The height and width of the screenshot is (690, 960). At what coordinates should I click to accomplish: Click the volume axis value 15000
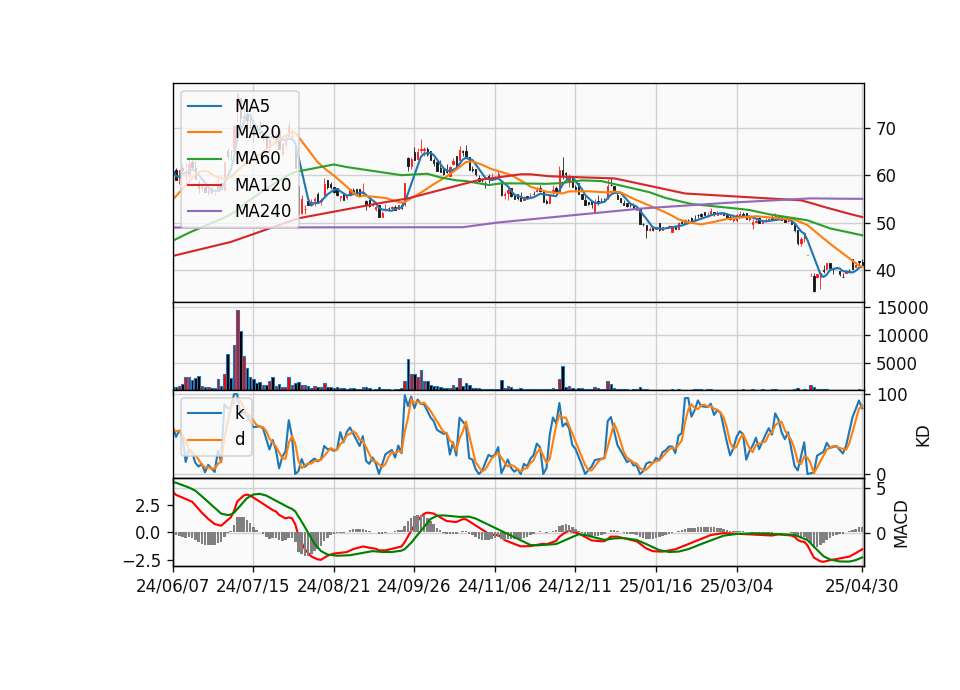pos(902,308)
